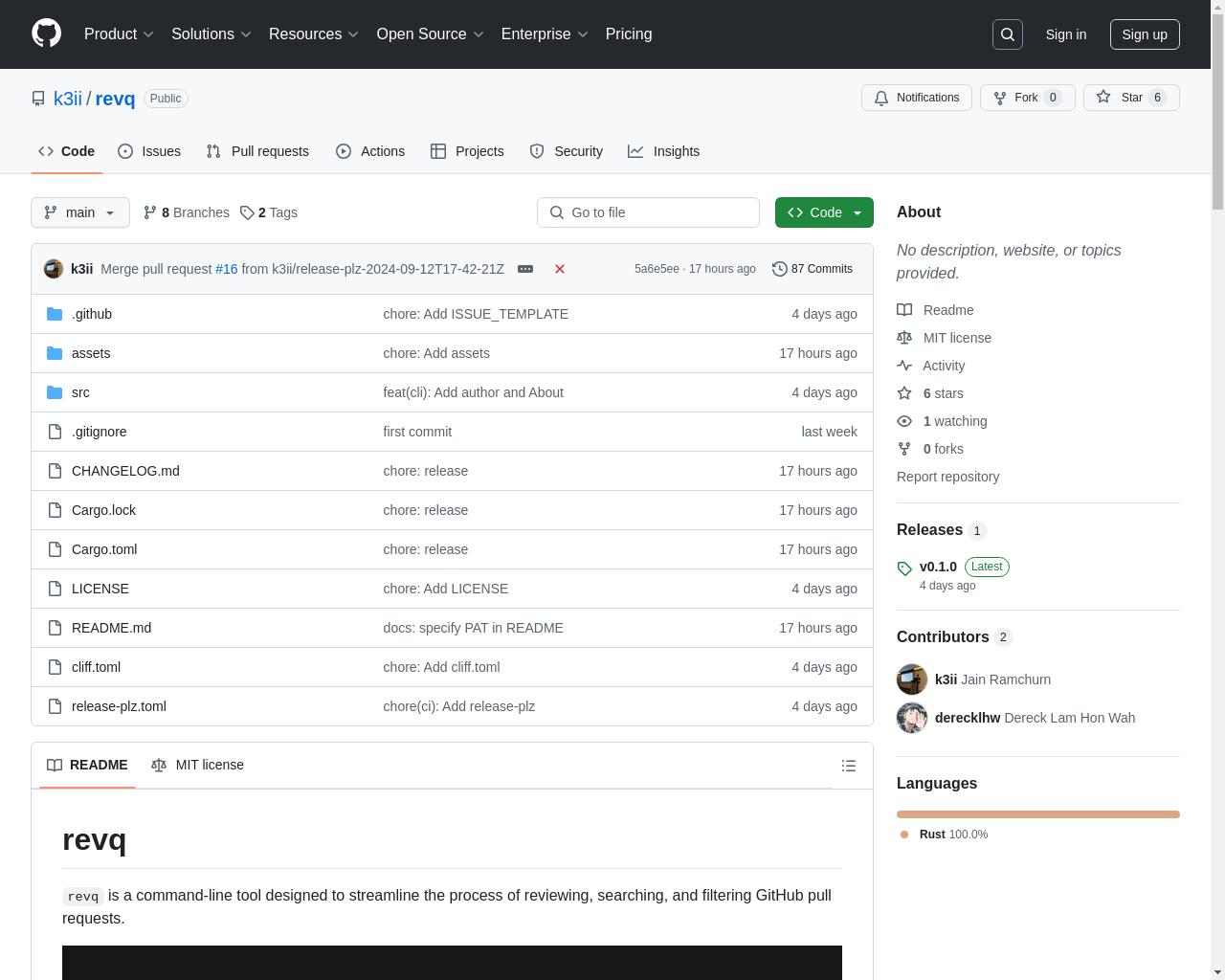Image resolution: width=1225 pixels, height=980 pixels.
Task: Open commit 'chore: Add ISSUE_TEMPLATE'
Action: pyautogui.click(x=476, y=314)
